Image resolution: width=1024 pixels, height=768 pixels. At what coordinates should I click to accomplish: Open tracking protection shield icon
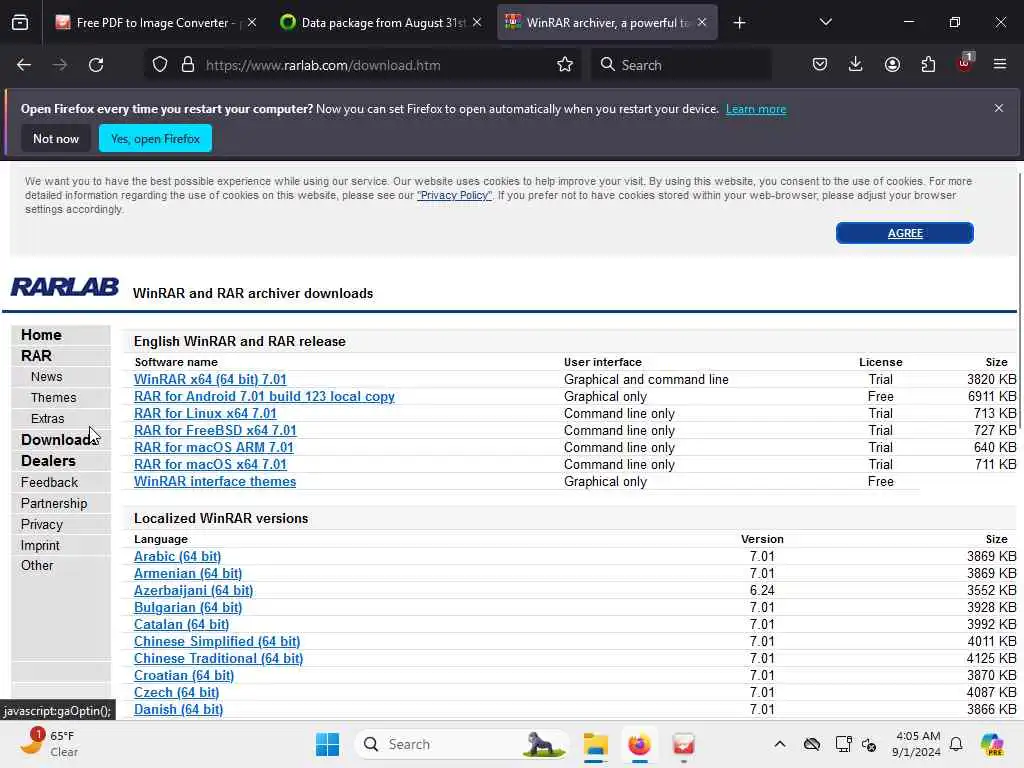click(160, 65)
